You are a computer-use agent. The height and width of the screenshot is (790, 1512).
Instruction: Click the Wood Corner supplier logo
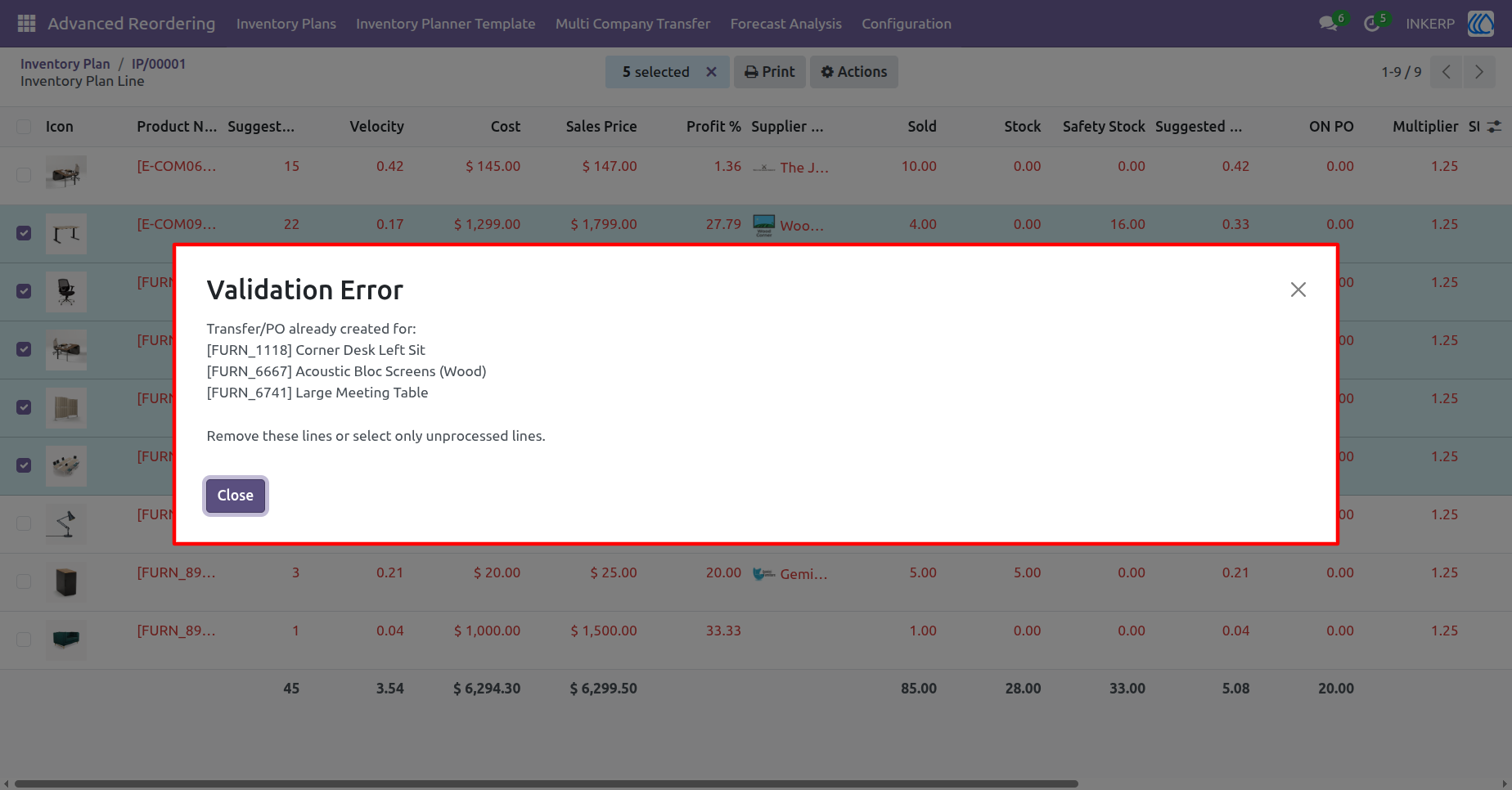point(763,225)
